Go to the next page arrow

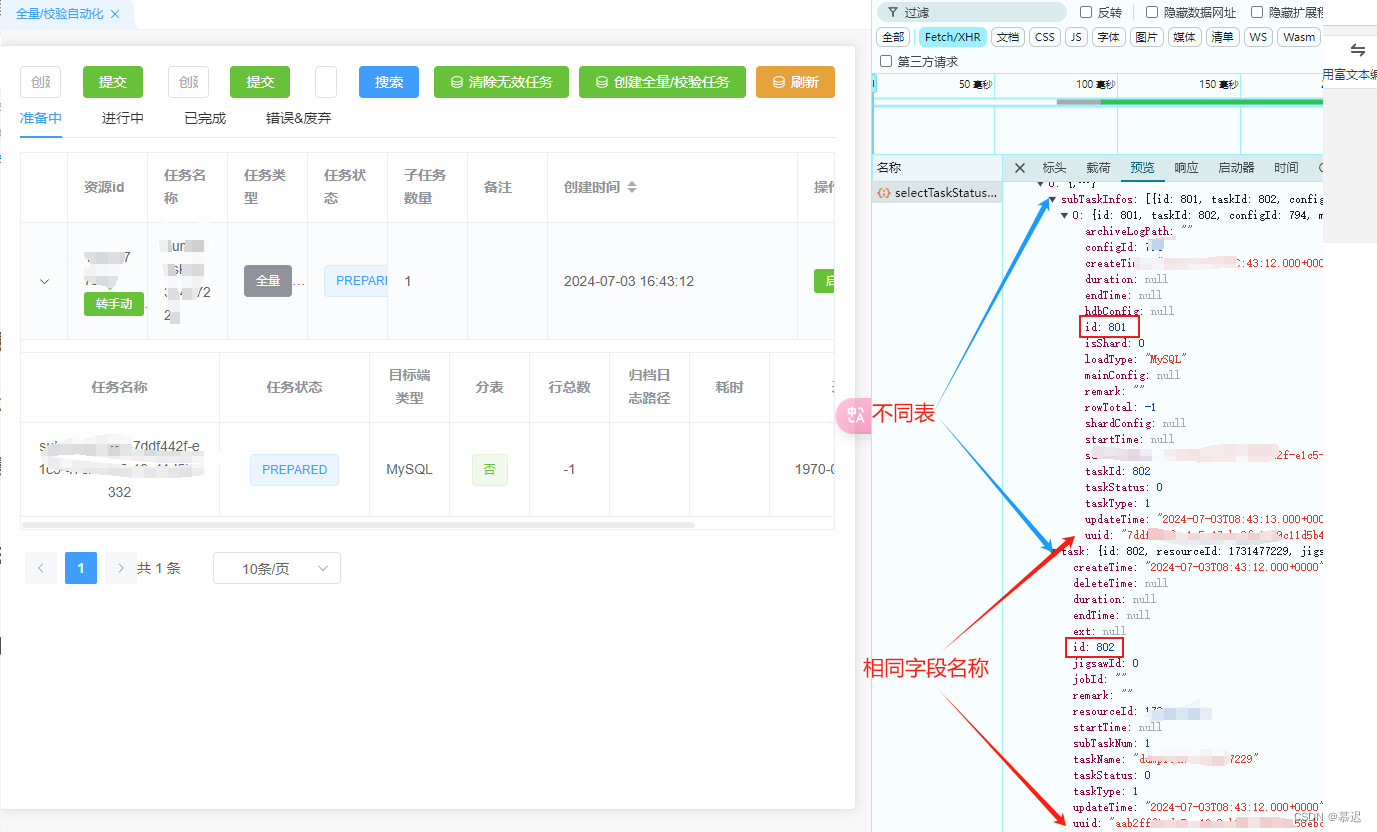(x=121, y=568)
